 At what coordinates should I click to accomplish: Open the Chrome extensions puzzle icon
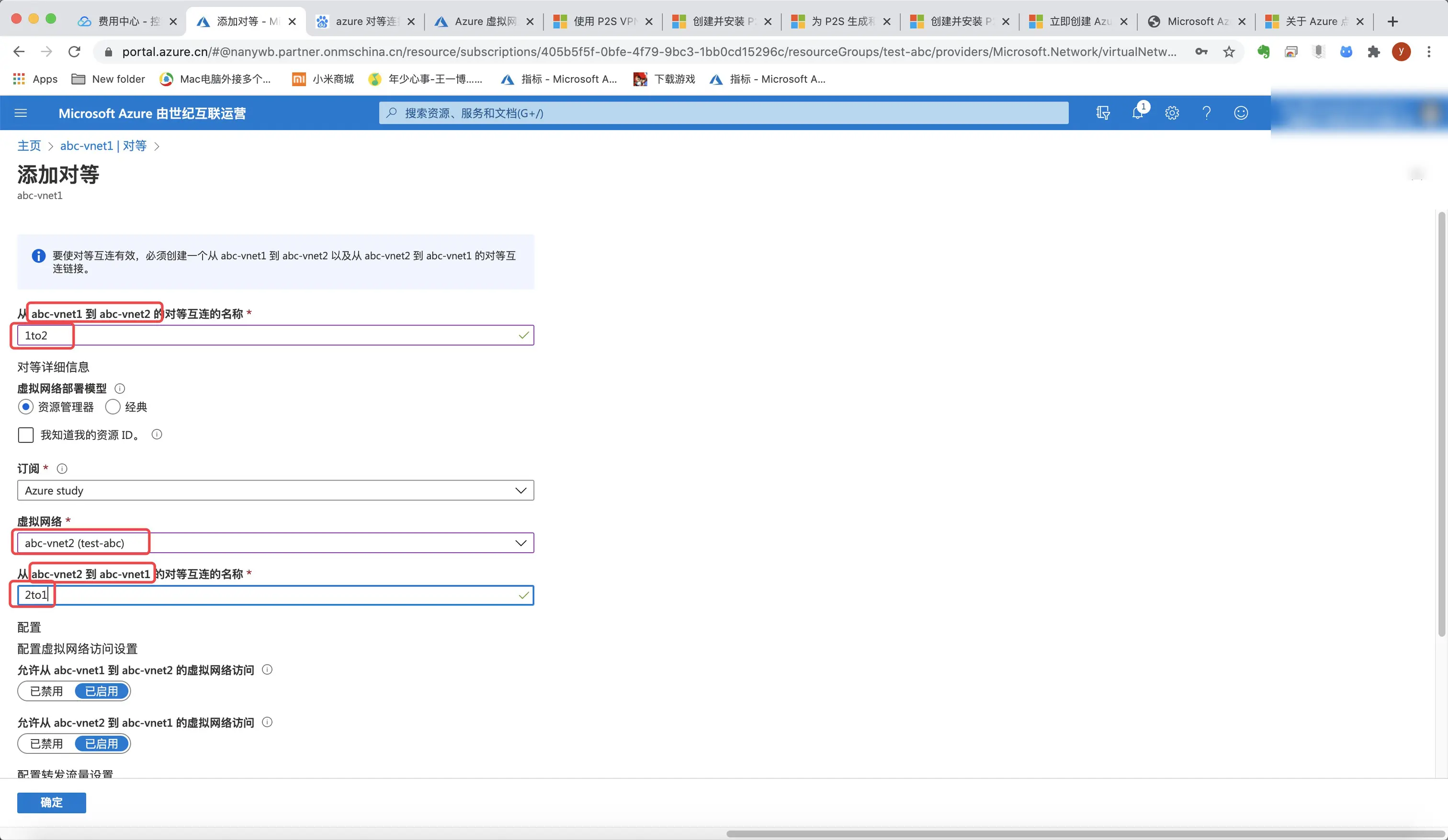coord(1373,52)
